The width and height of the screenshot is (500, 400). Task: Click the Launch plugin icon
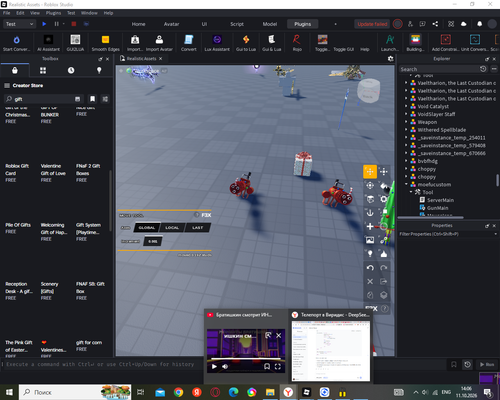coord(390,40)
